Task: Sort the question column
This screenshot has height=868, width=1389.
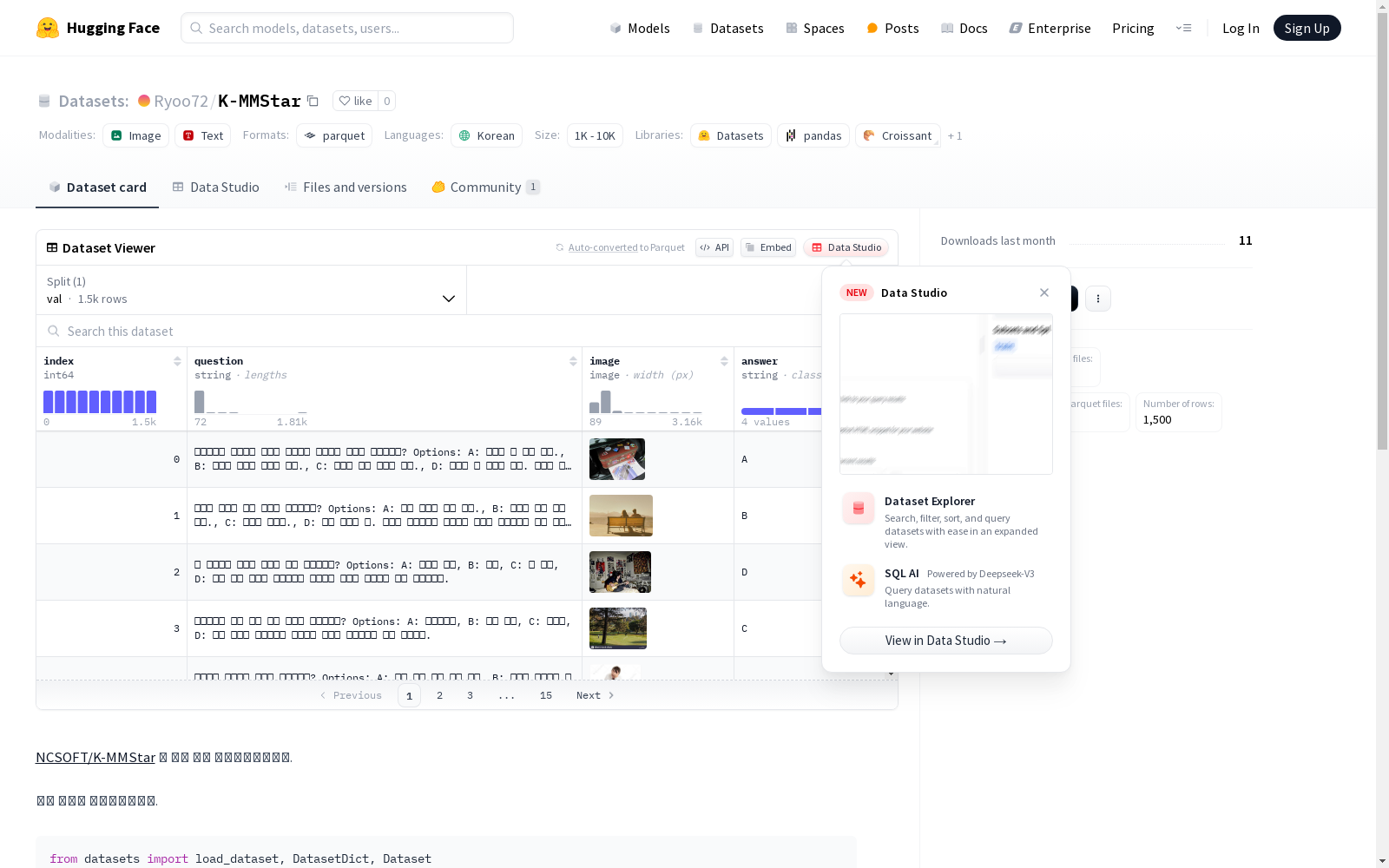Action: pos(573,361)
